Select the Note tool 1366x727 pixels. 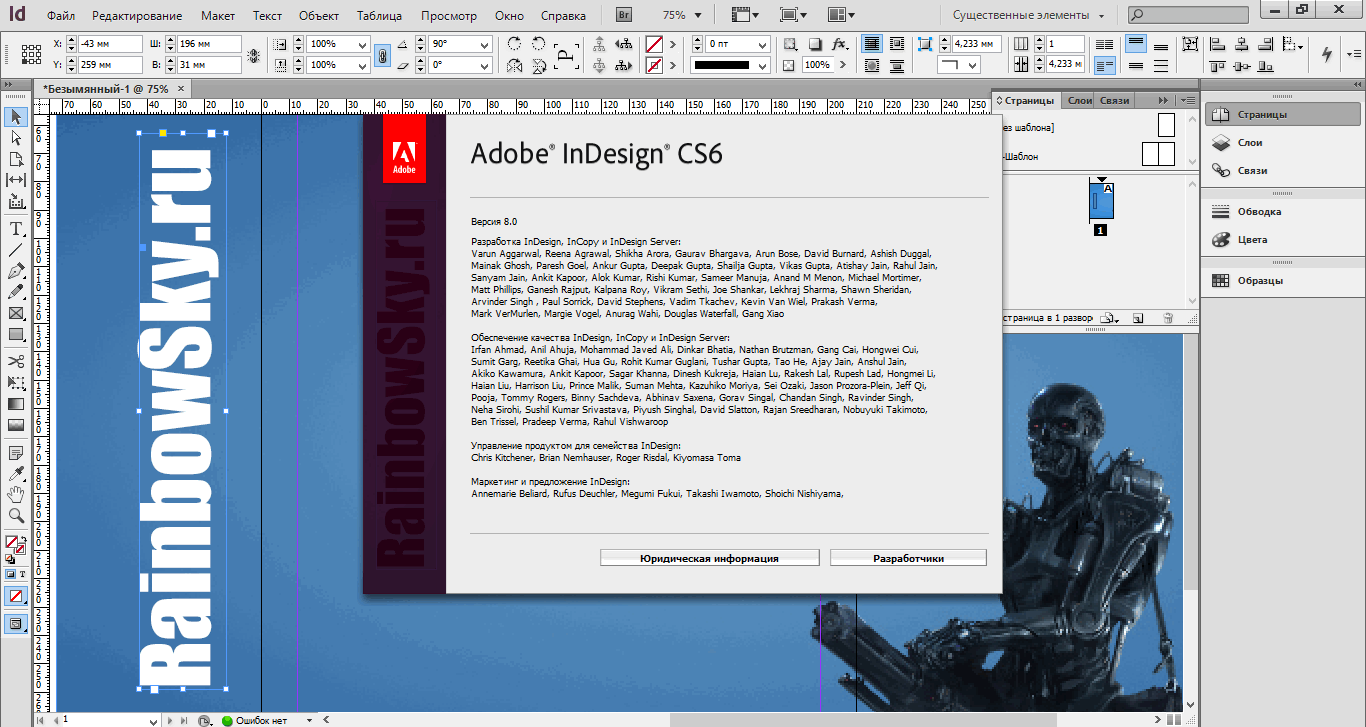coord(16,452)
